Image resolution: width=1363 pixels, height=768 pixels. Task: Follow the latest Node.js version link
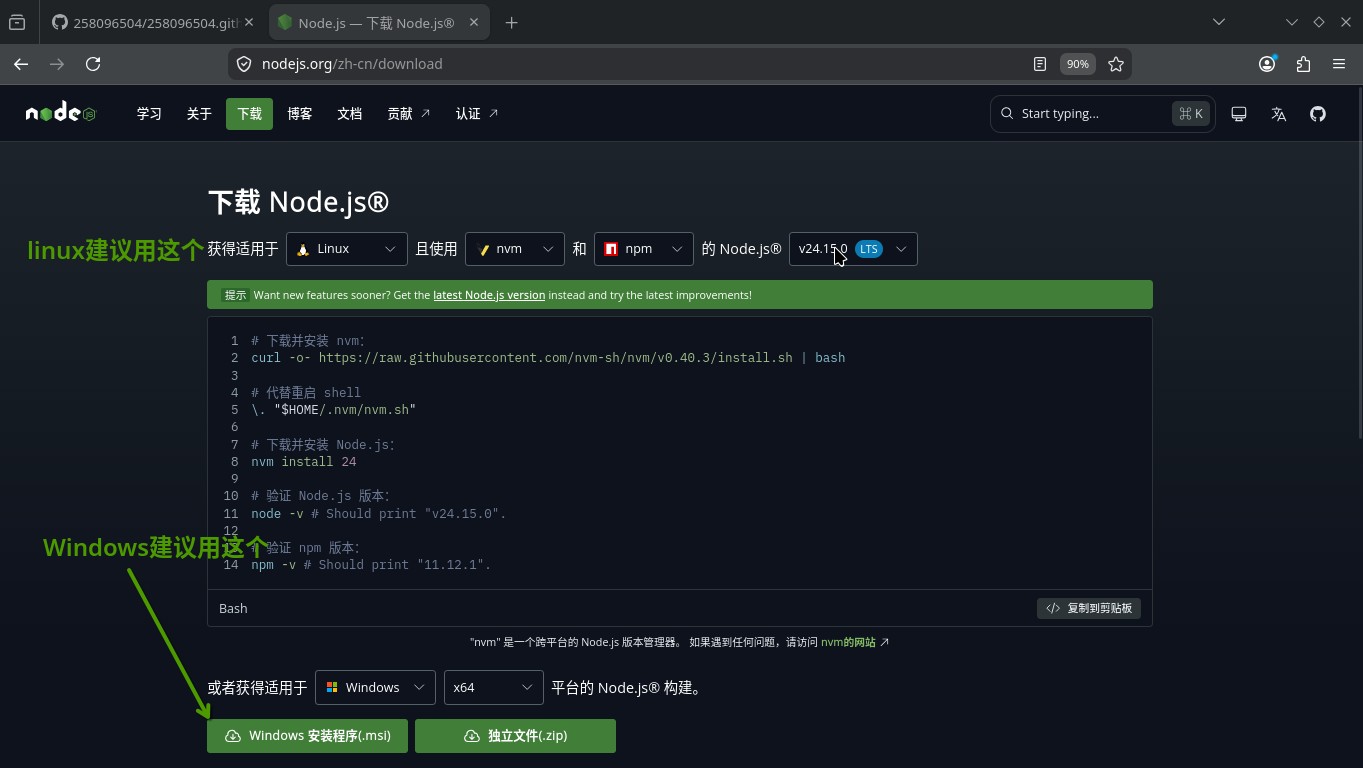pyautogui.click(x=489, y=295)
